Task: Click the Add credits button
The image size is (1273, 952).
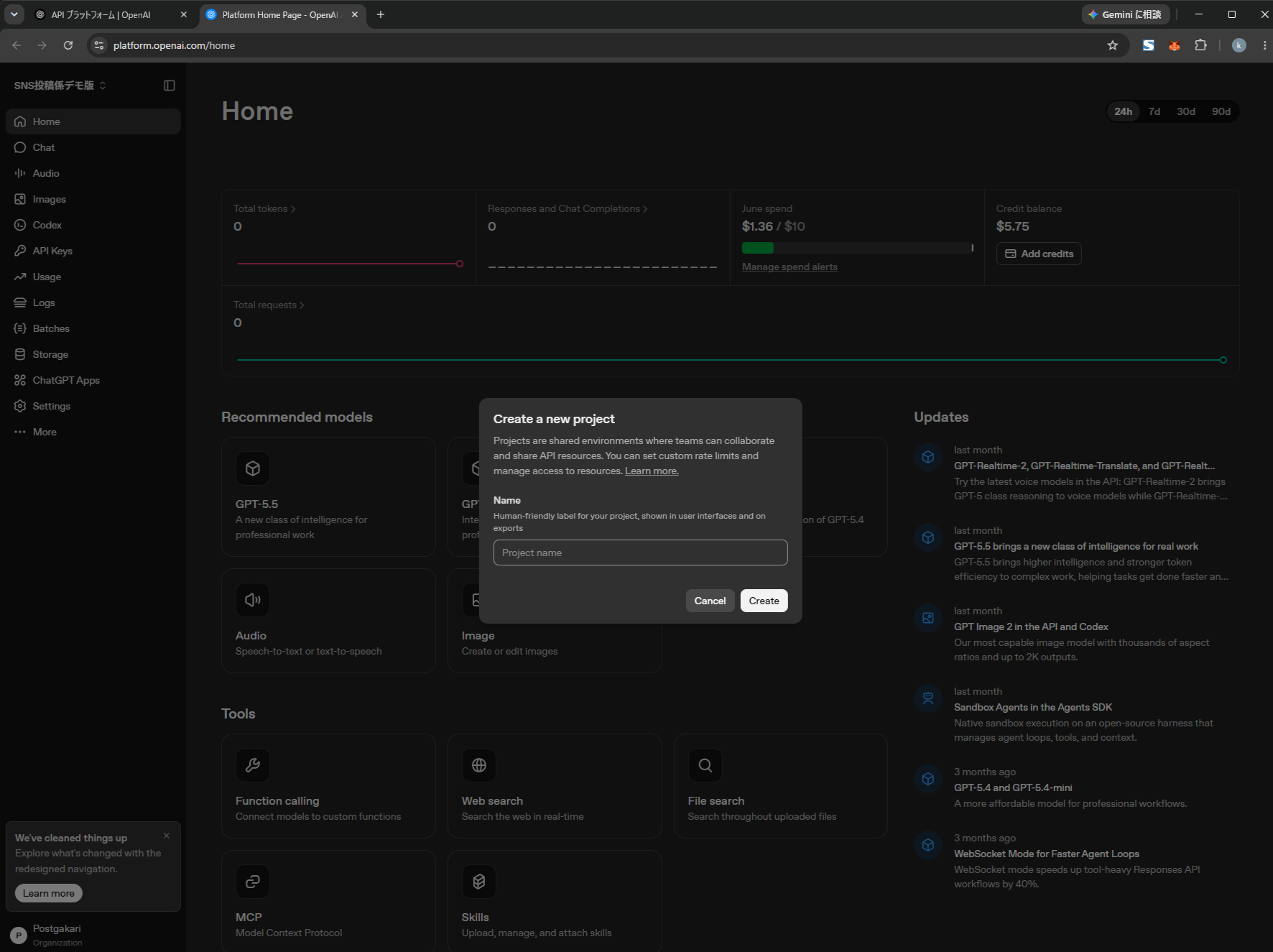Action: [x=1039, y=254]
